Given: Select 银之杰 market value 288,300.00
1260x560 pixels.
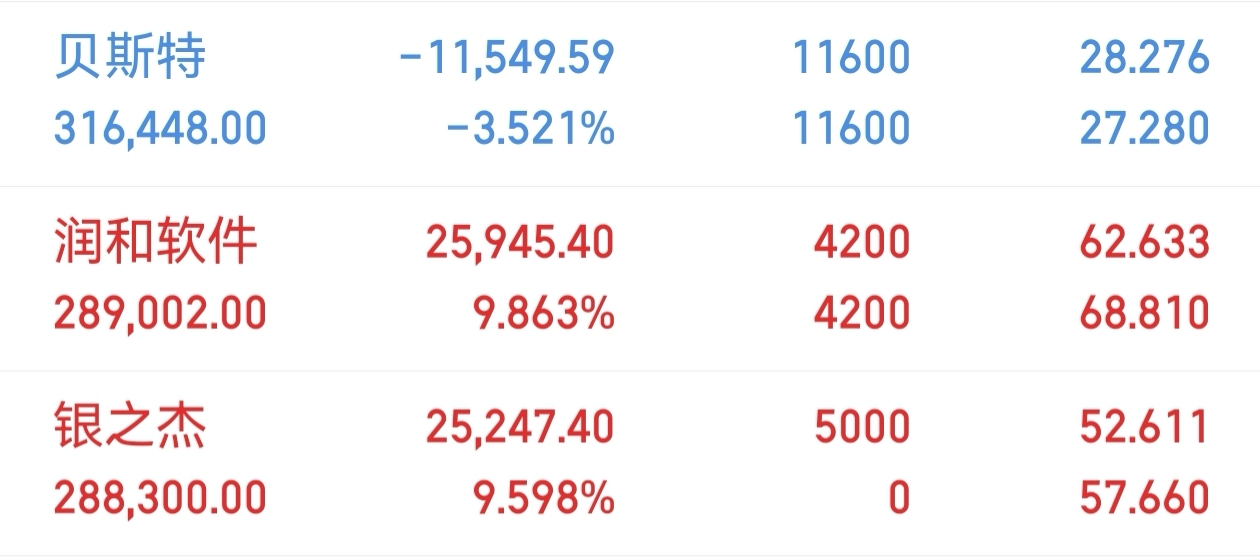Looking at the screenshot, I should pos(160,497).
